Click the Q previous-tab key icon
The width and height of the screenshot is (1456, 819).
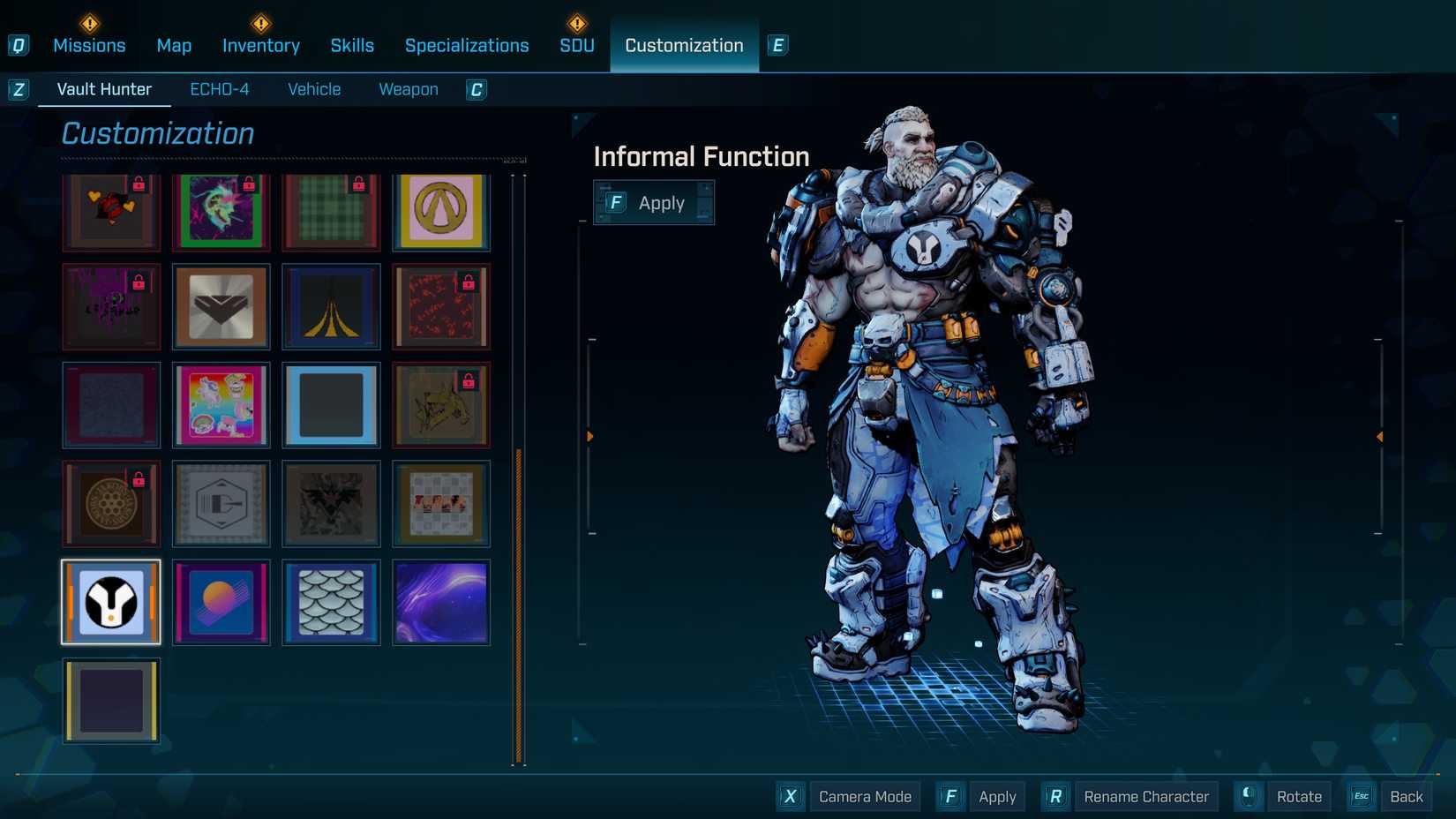click(x=19, y=45)
